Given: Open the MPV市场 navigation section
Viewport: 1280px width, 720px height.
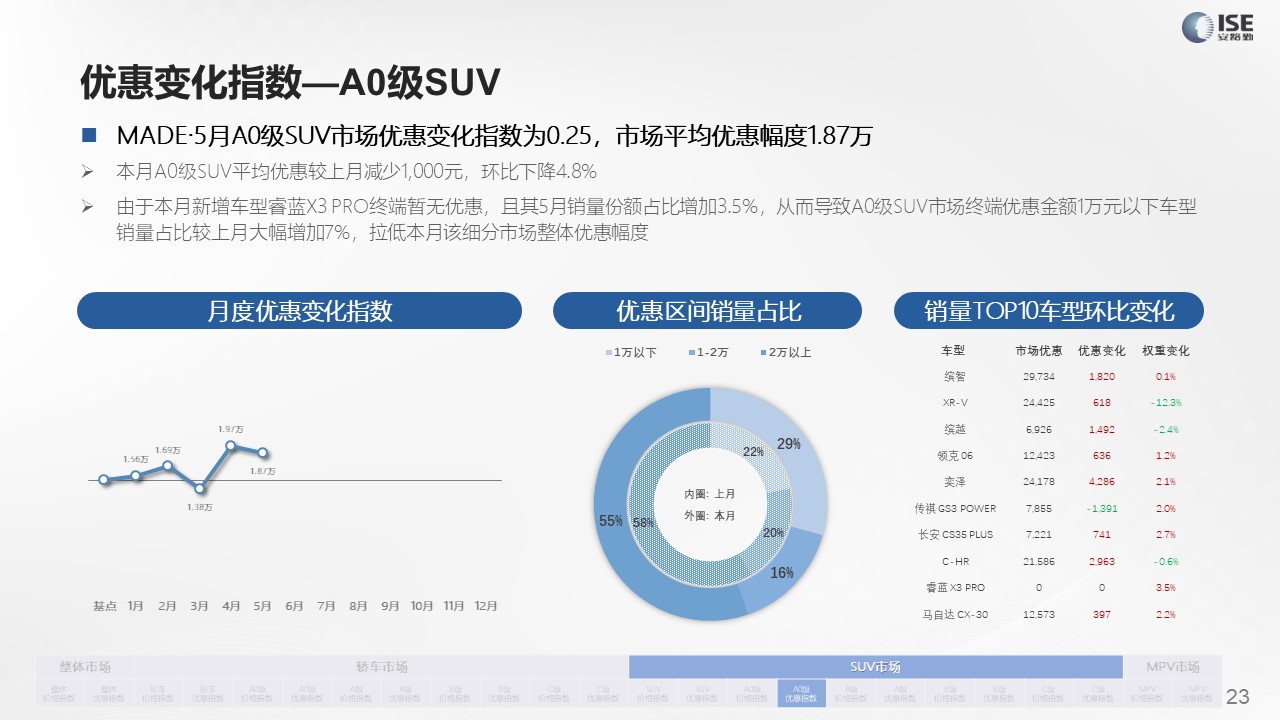Looking at the screenshot, I should [1172, 667].
